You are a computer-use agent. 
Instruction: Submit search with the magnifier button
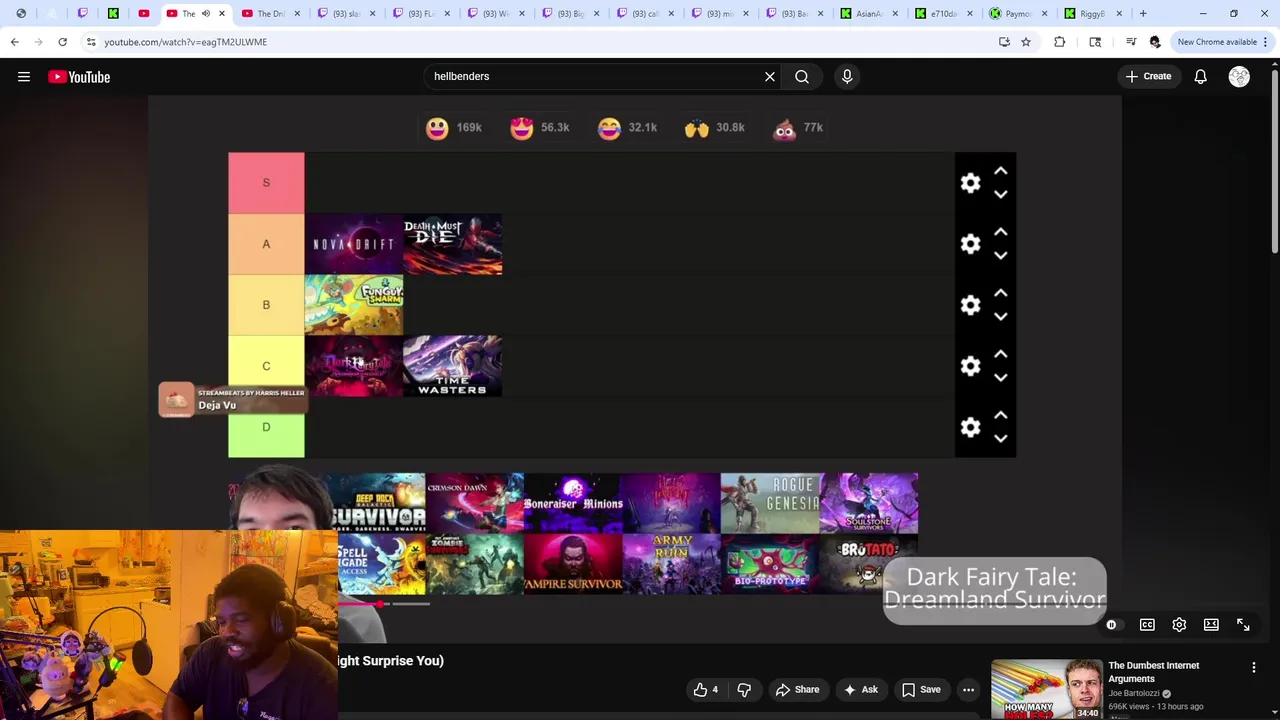click(802, 76)
